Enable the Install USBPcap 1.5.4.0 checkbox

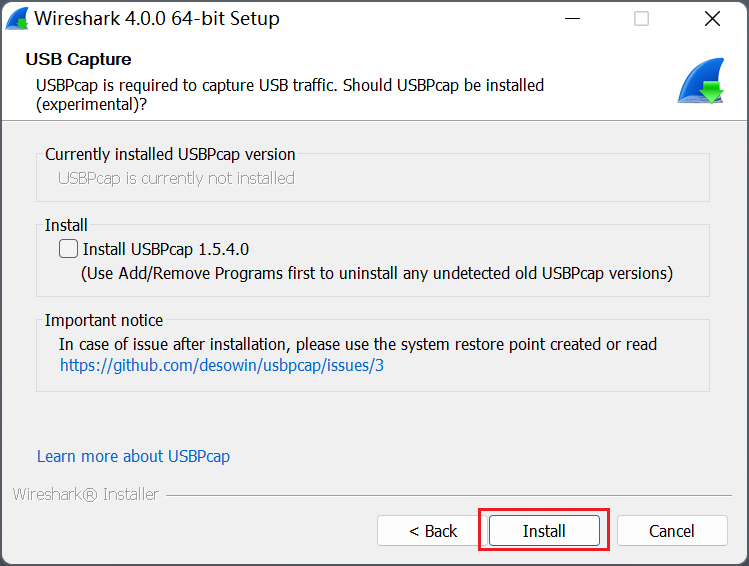click(x=69, y=249)
